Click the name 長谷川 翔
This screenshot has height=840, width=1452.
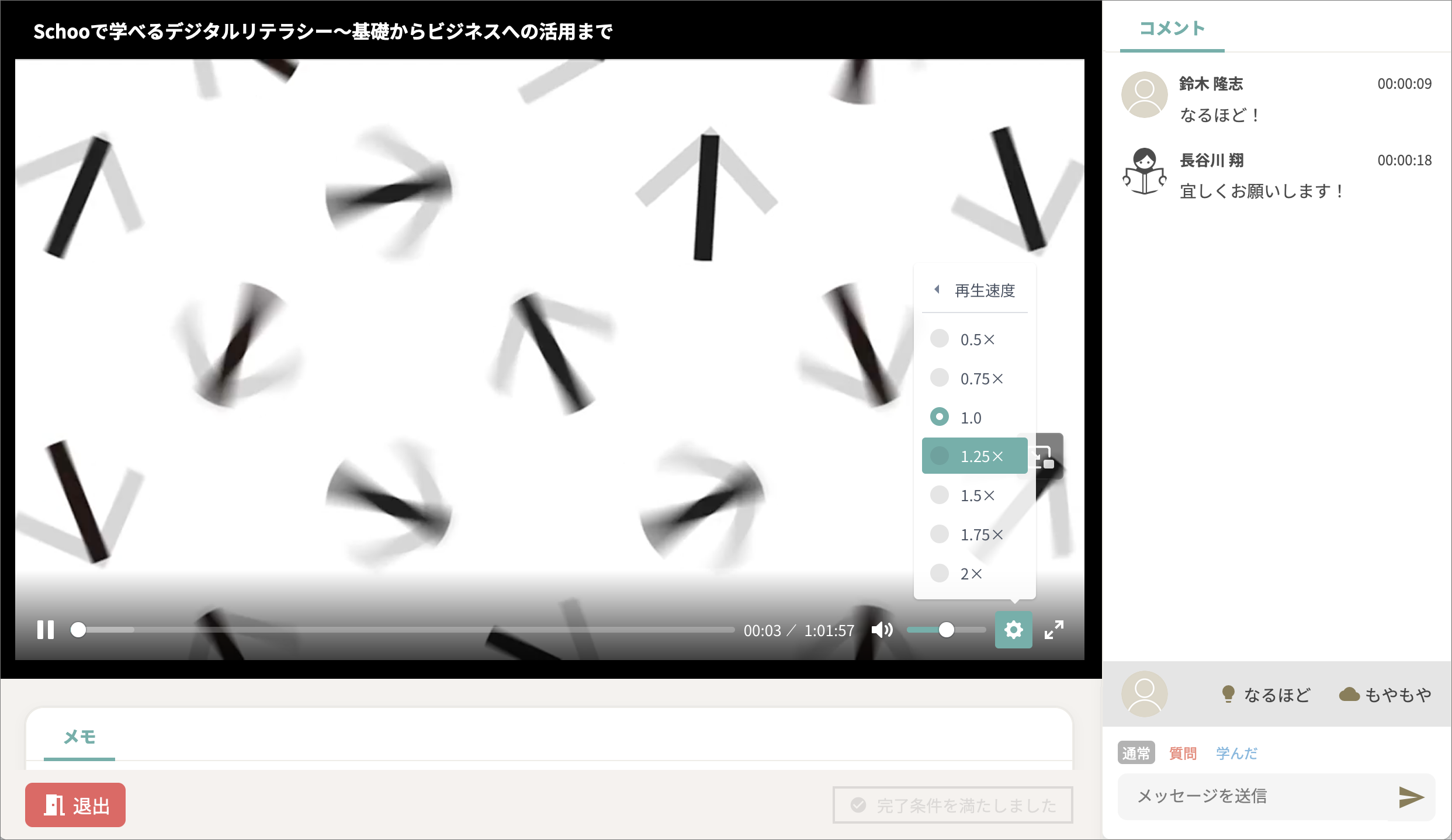click(x=1212, y=161)
